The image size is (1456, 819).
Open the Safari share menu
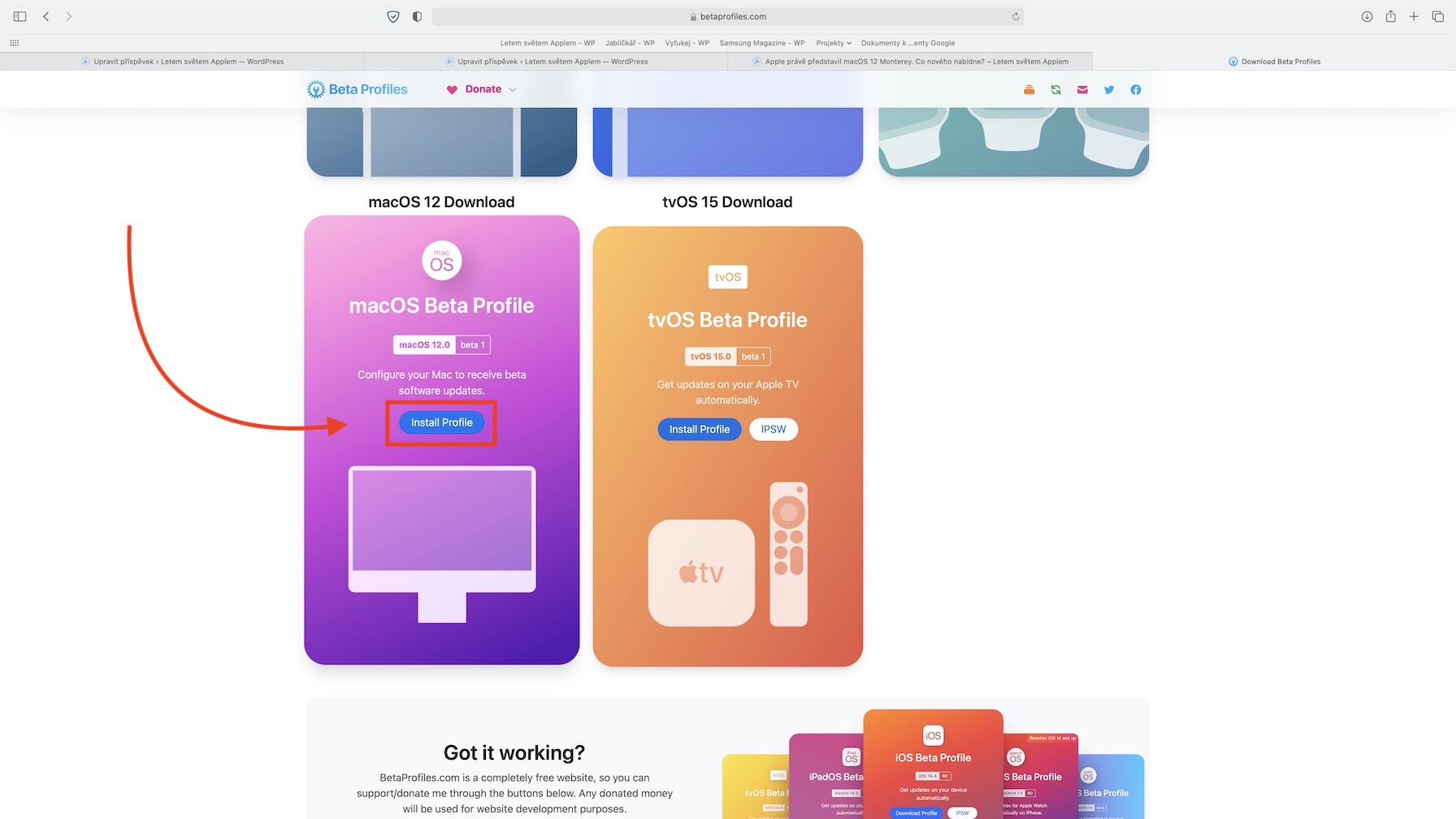pos(1391,16)
